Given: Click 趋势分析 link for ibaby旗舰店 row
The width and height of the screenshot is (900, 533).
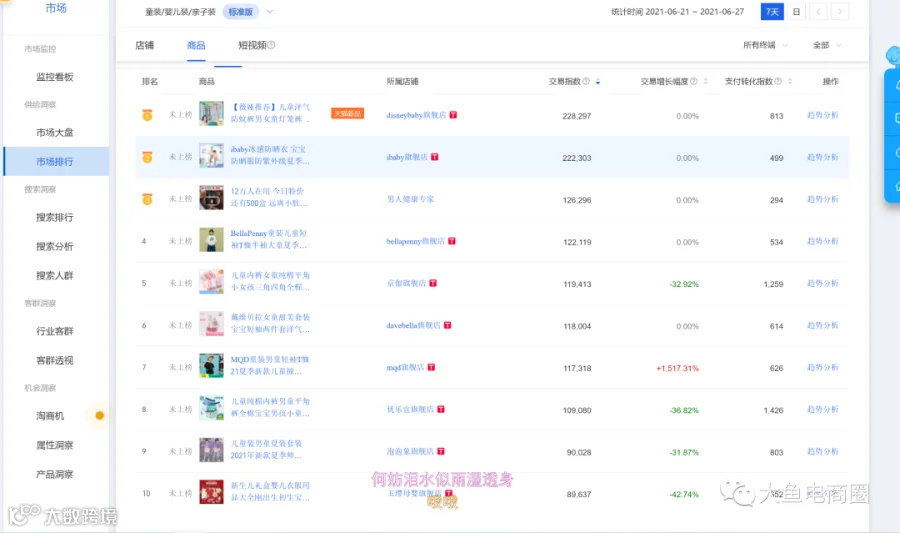Looking at the screenshot, I should point(823,157).
